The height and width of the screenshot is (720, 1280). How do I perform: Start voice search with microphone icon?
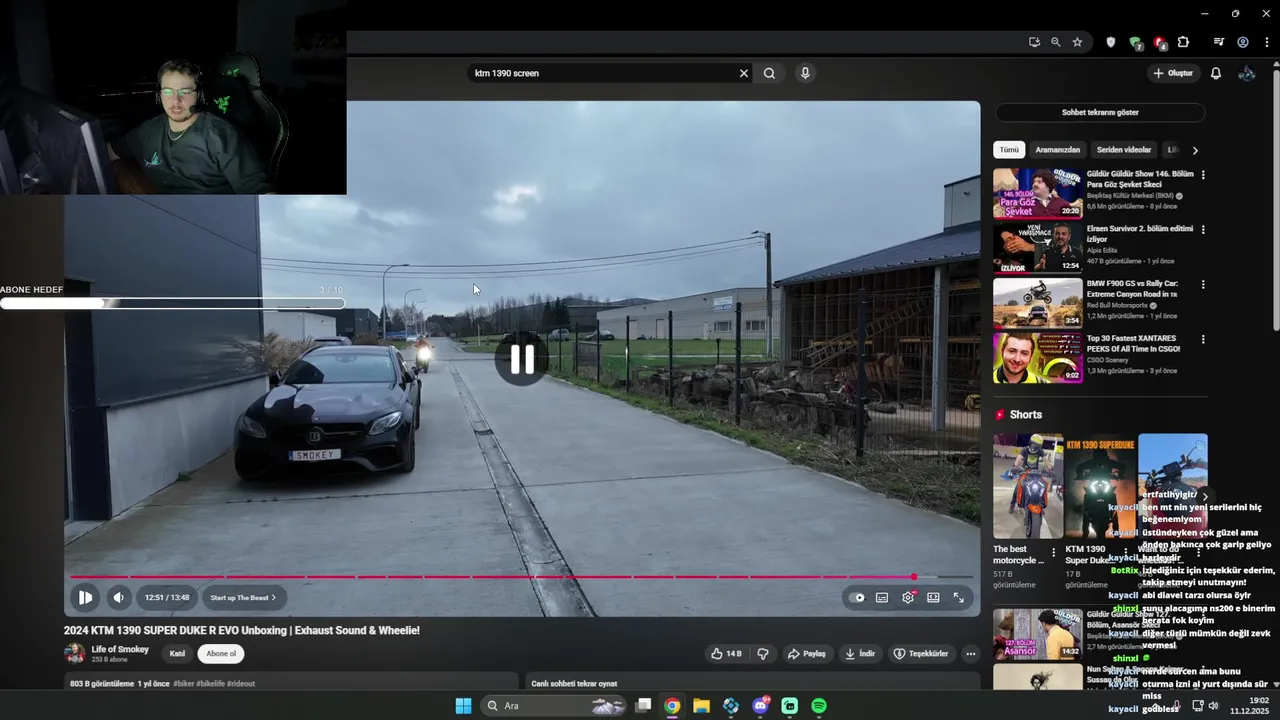tap(805, 73)
